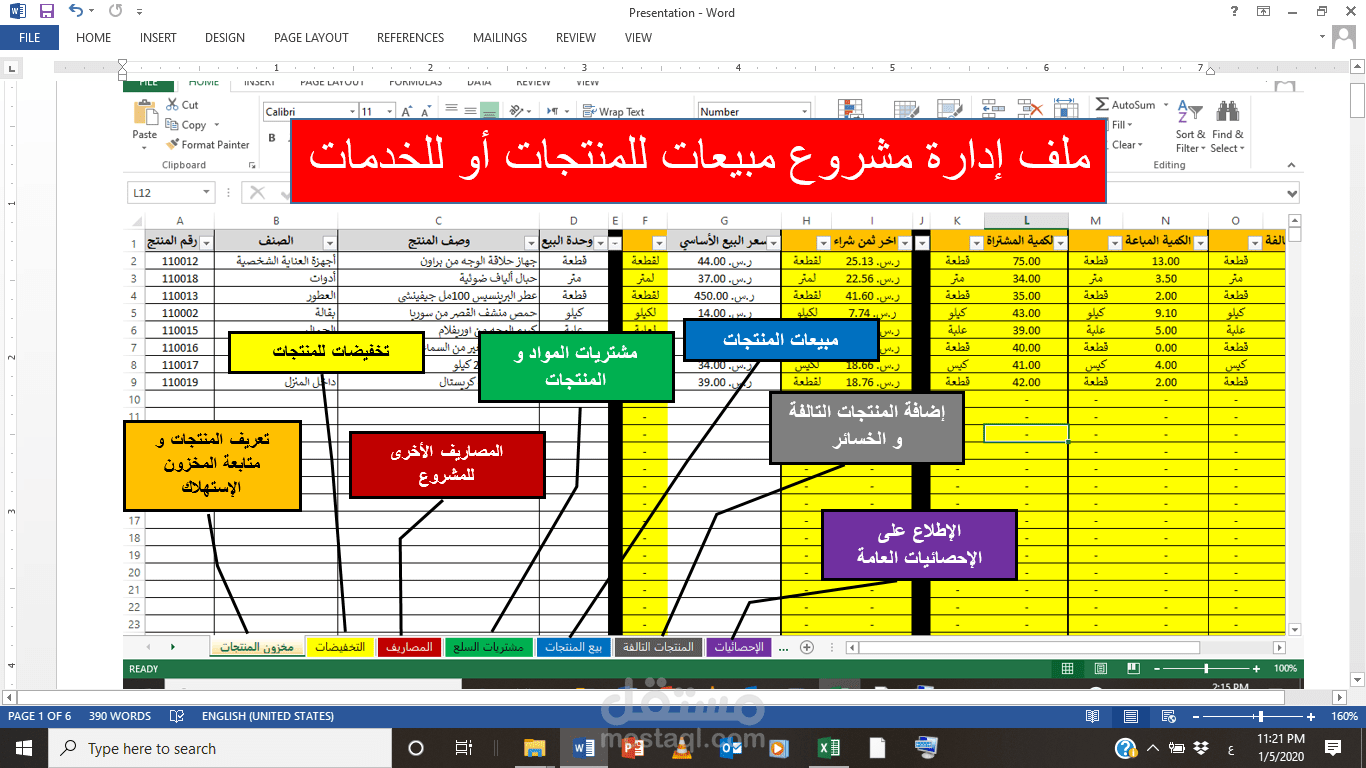Image resolution: width=1366 pixels, height=768 pixels.
Task: Select the المصاريف sheet tab
Action: 408,647
